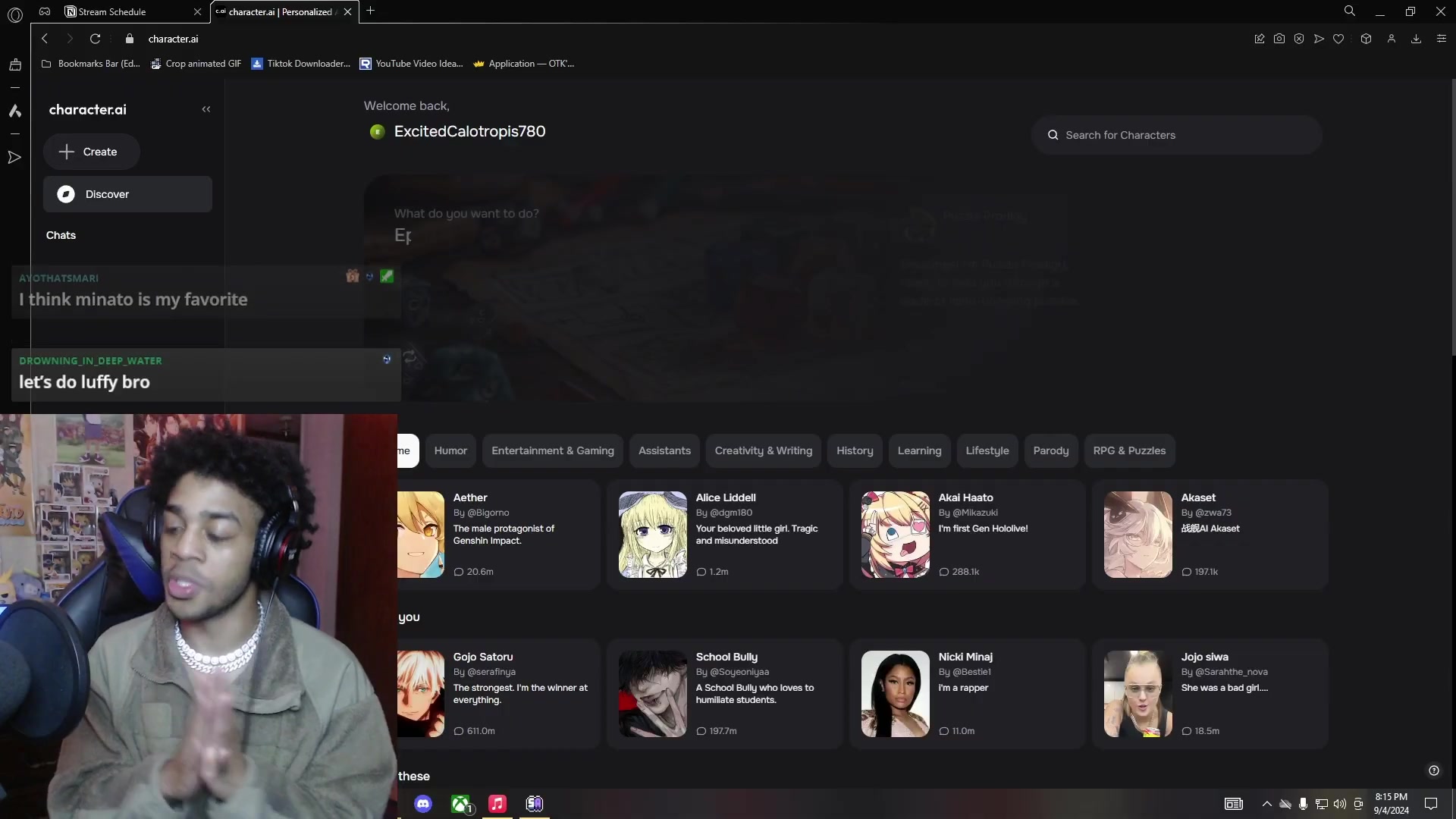Click the Create button in the sidebar
The height and width of the screenshot is (819, 1456).
(91, 152)
